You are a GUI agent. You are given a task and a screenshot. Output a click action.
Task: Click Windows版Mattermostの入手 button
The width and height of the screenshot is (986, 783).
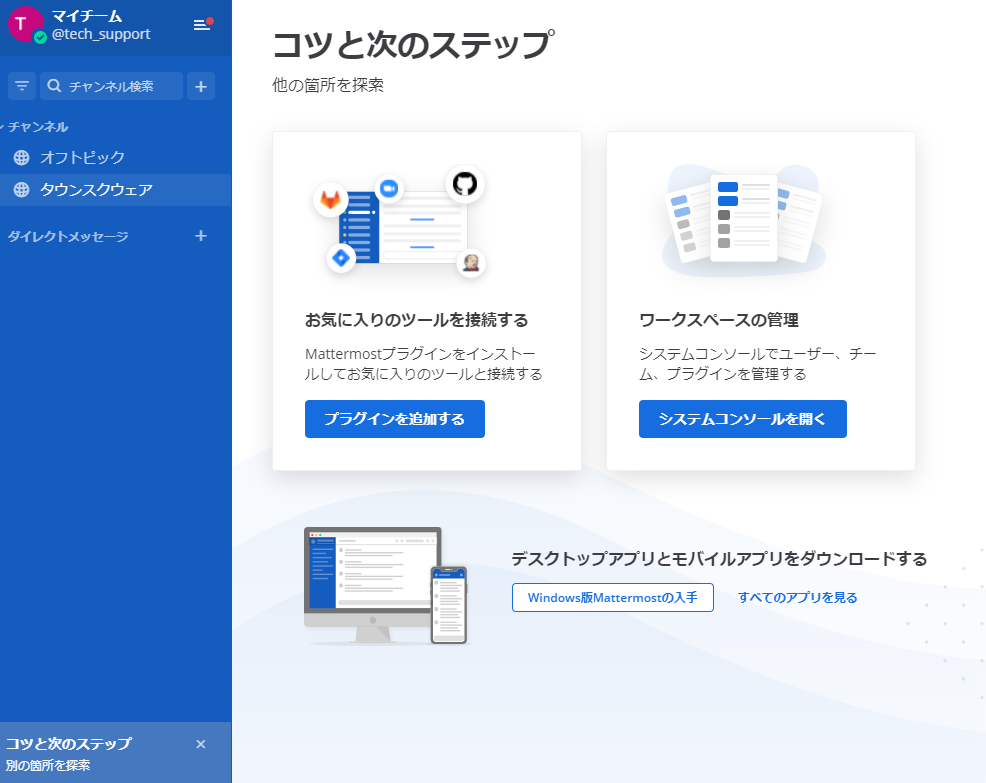pyautogui.click(x=612, y=597)
